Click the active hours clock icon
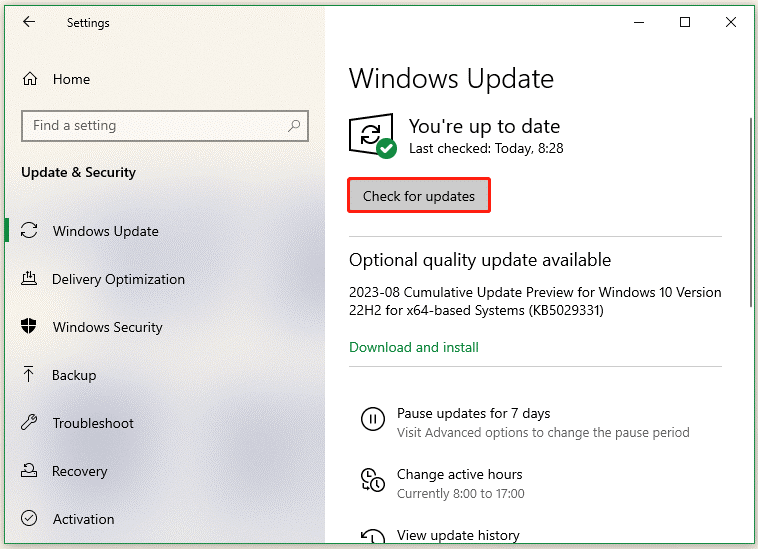Screen dimensions: 758x549 click(x=373, y=479)
